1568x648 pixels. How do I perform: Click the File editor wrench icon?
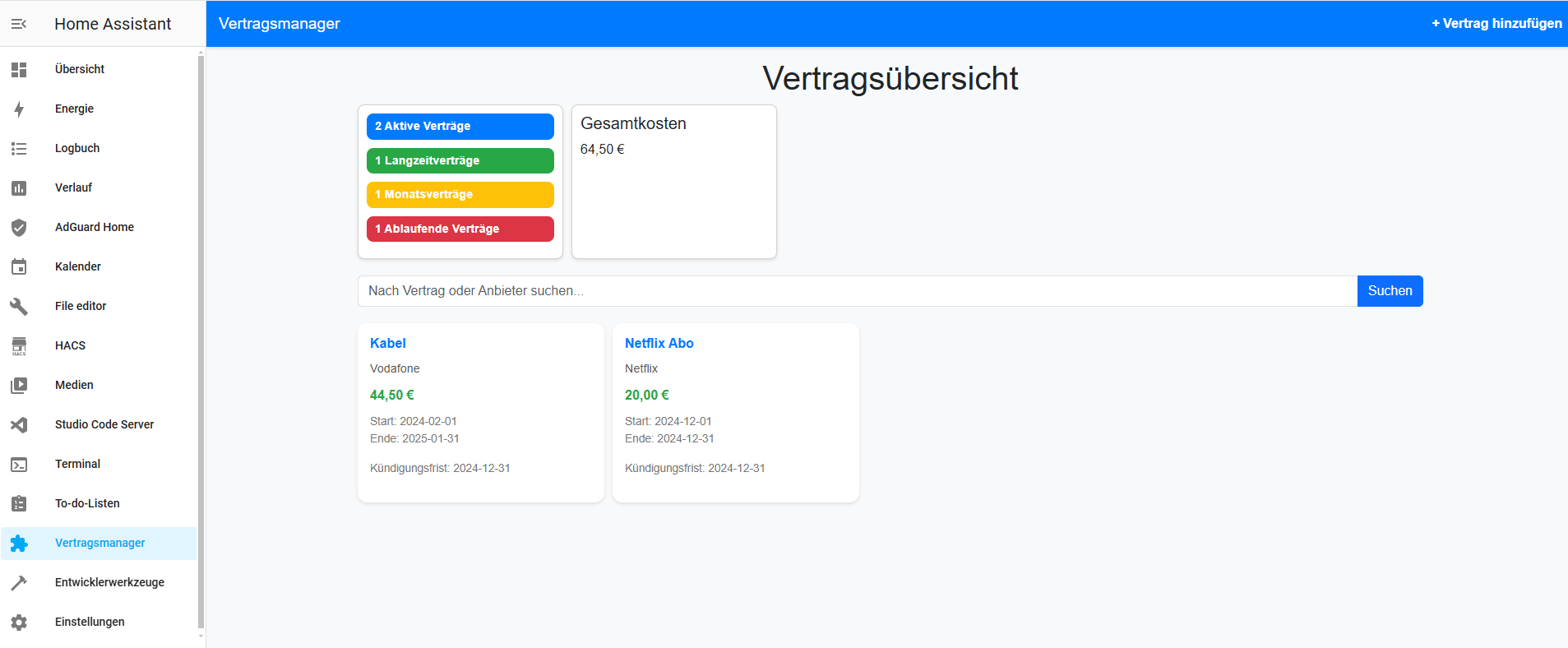click(x=19, y=307)
